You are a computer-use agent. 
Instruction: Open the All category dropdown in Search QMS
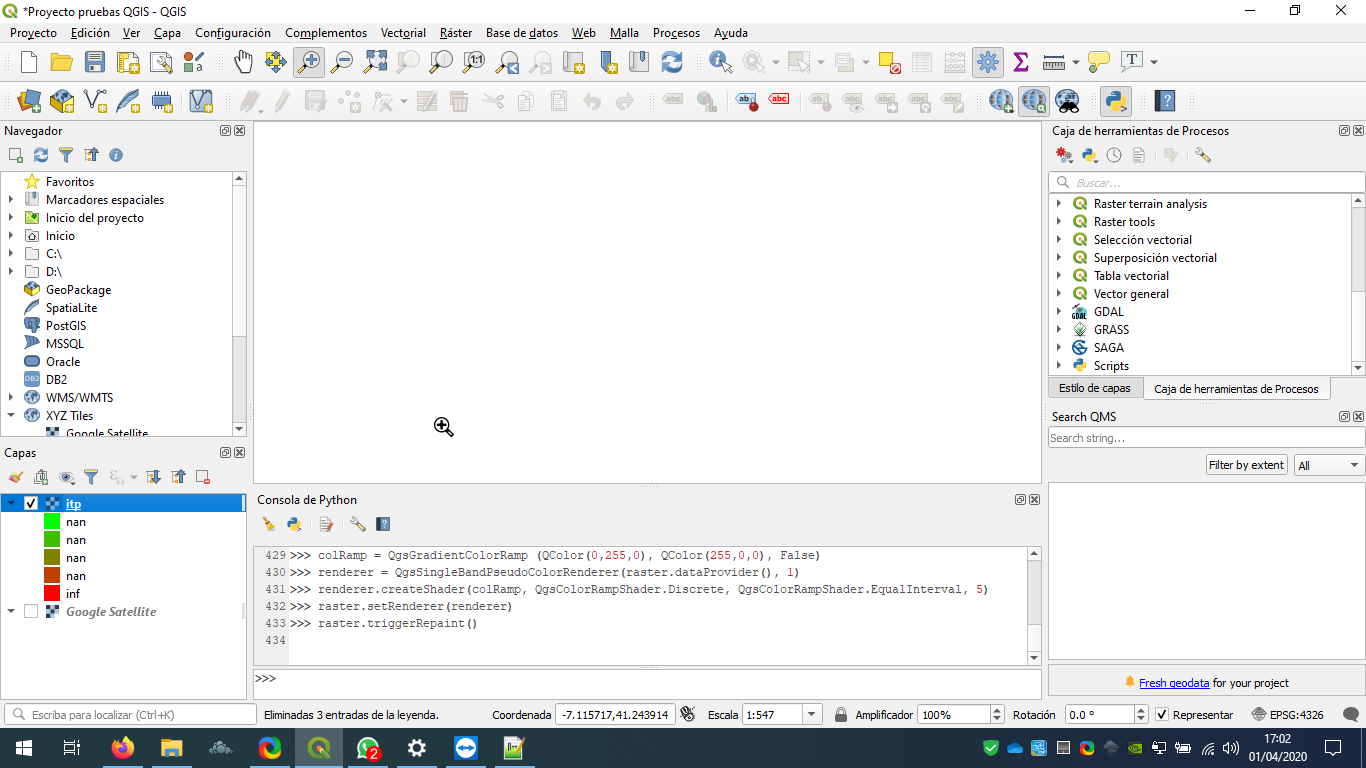click(1329, 465)
